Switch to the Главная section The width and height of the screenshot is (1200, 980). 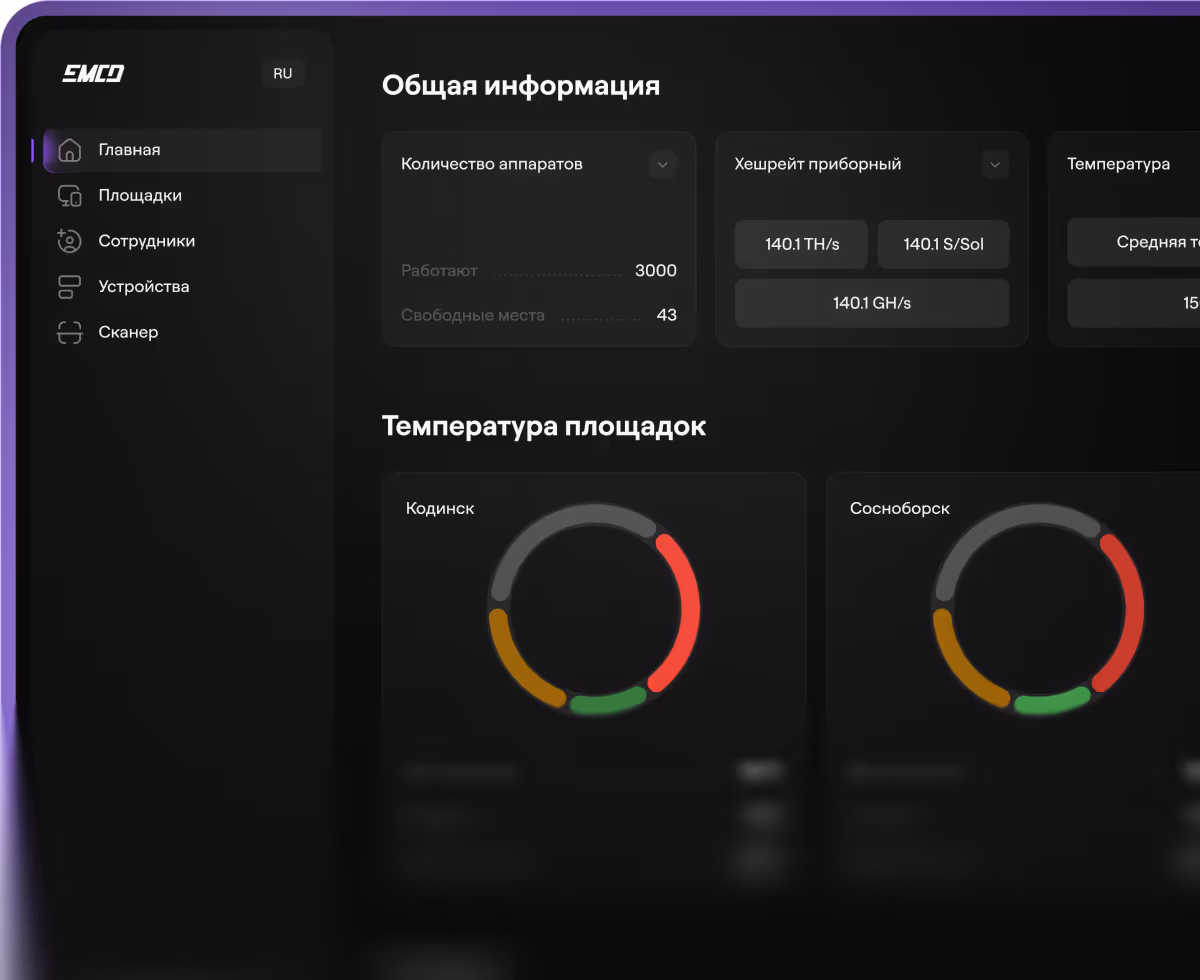tap(131, 150)
